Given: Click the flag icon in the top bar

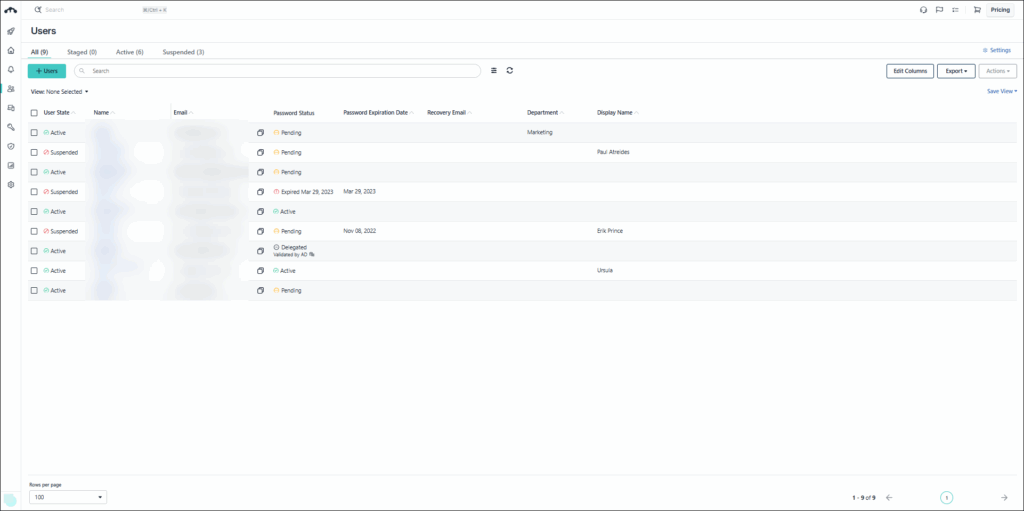Looking at the screenshot, I should [x=939, y=10].
